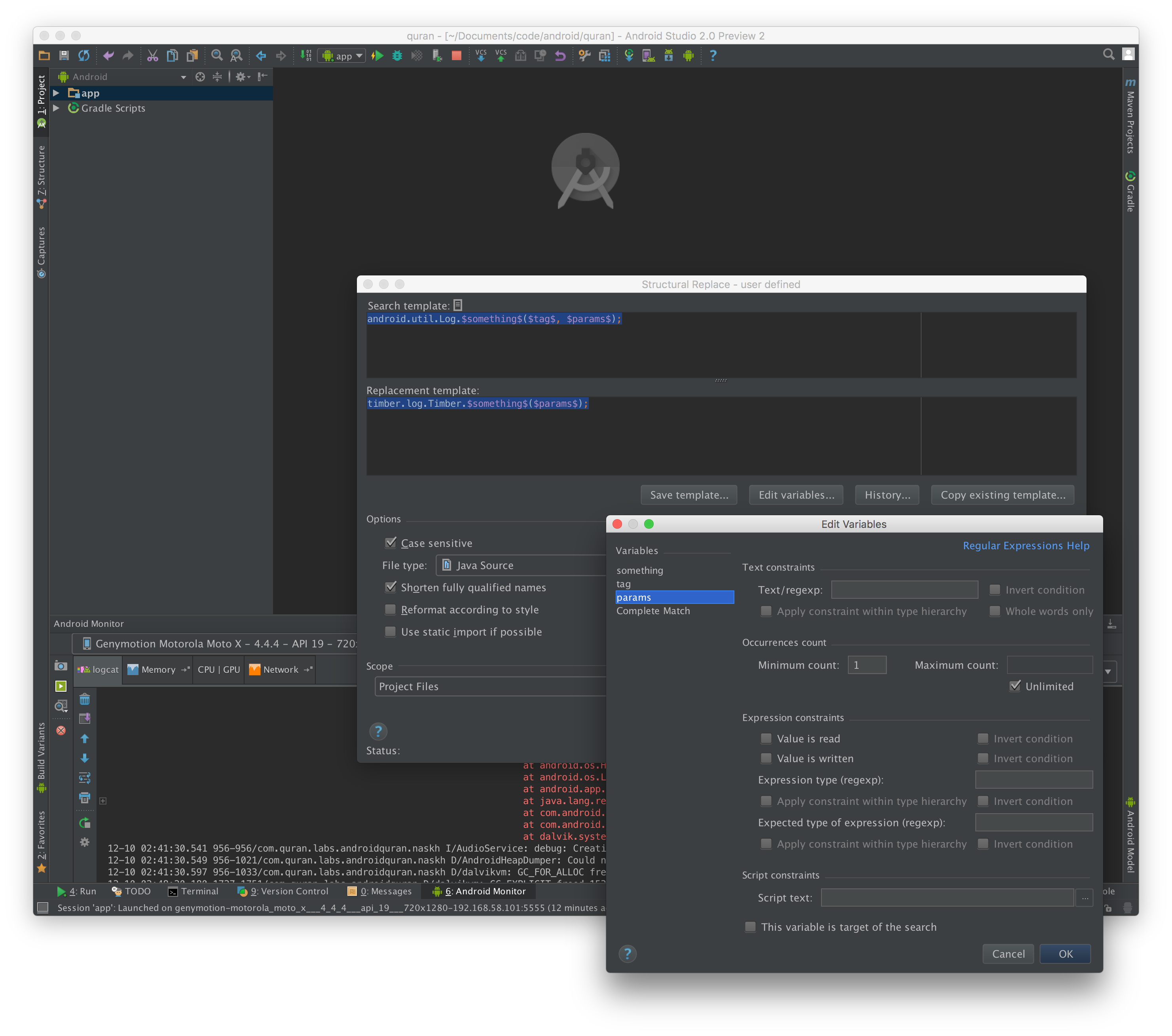Image resolution: width=1172 pixels, height=1036 pixels.
Task: Click OK in Edit Variables dialog
Action: click(1065, 953)
